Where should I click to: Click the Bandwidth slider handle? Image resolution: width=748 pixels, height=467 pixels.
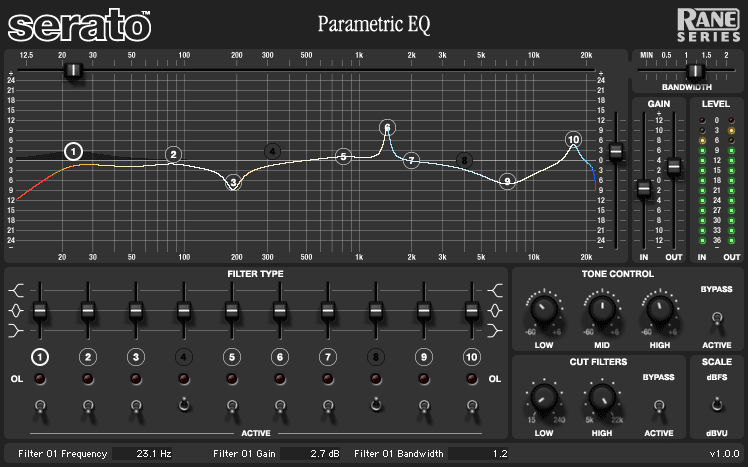pos(695,70)
